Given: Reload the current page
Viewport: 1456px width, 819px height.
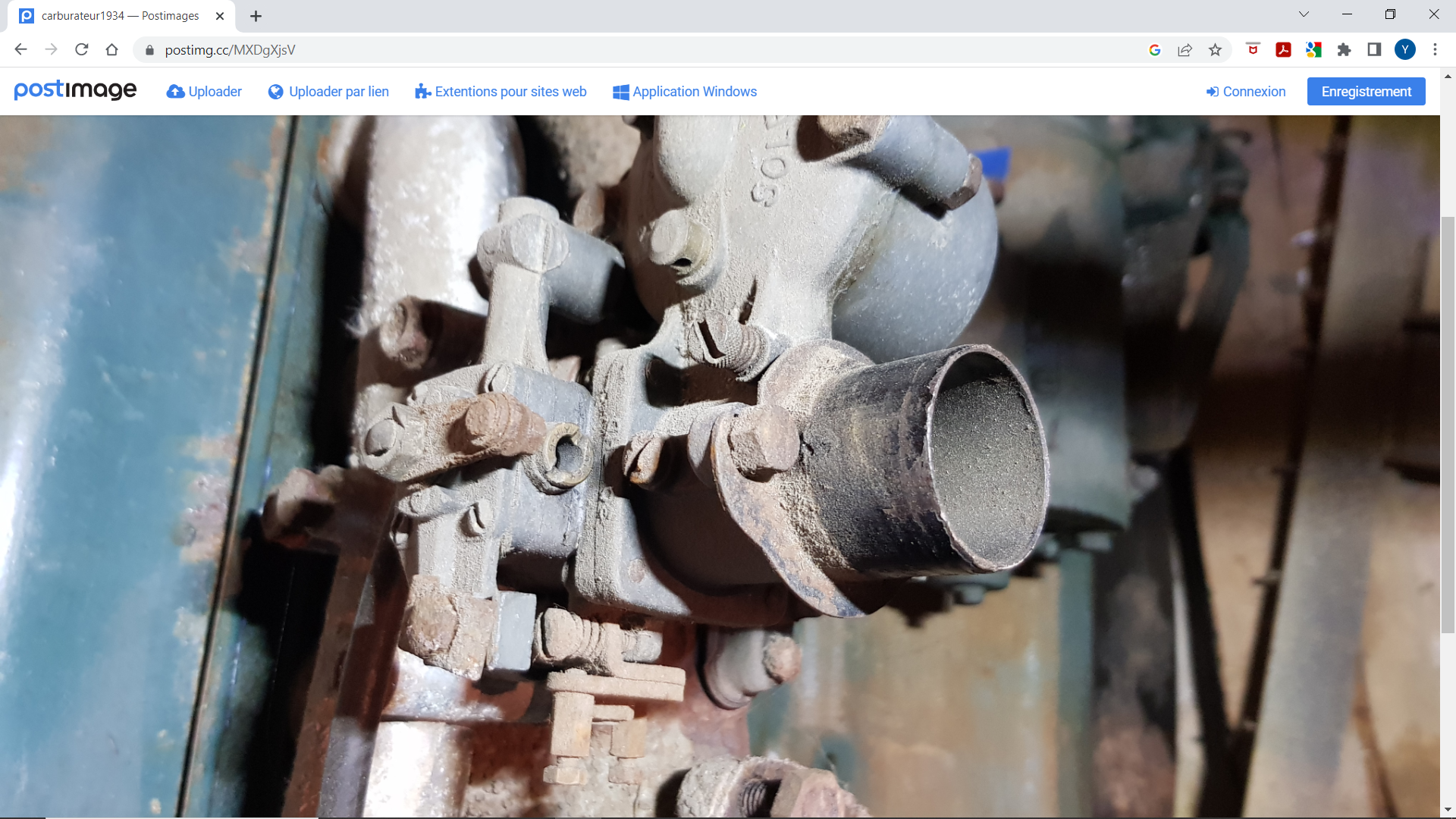Looking at the screenshot, I should (81, 49).
